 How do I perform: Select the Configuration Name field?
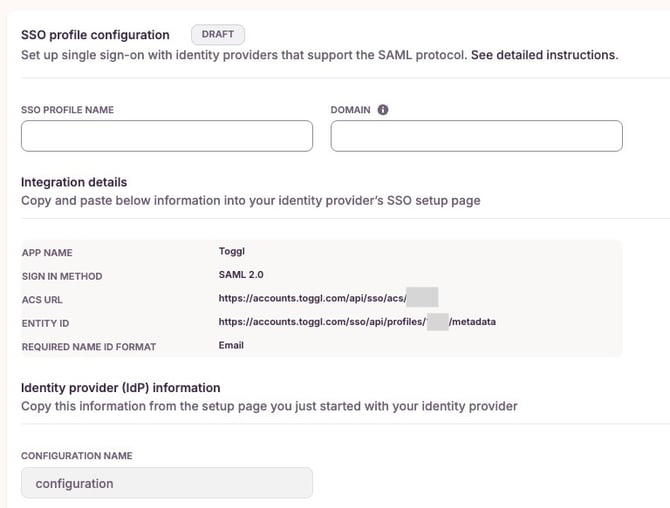click(x=167, y=483)
